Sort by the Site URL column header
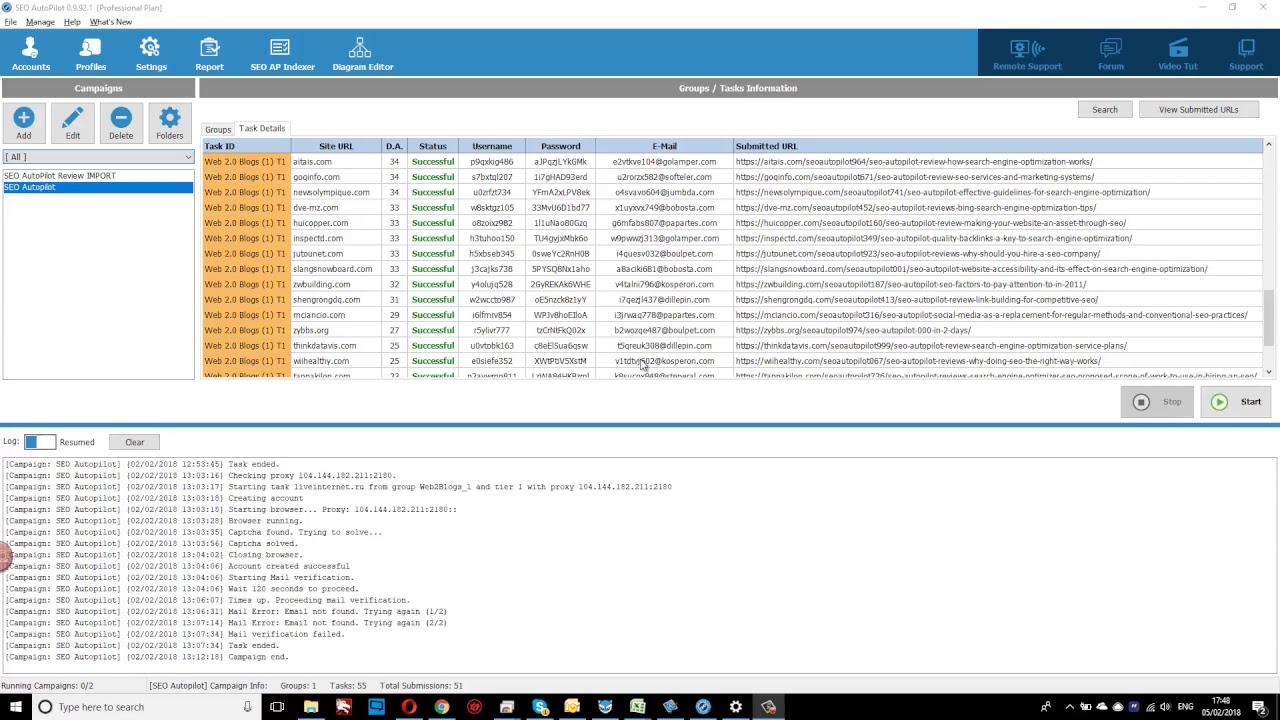Viewport: 1280px width, 720px height. click(336, 146)
